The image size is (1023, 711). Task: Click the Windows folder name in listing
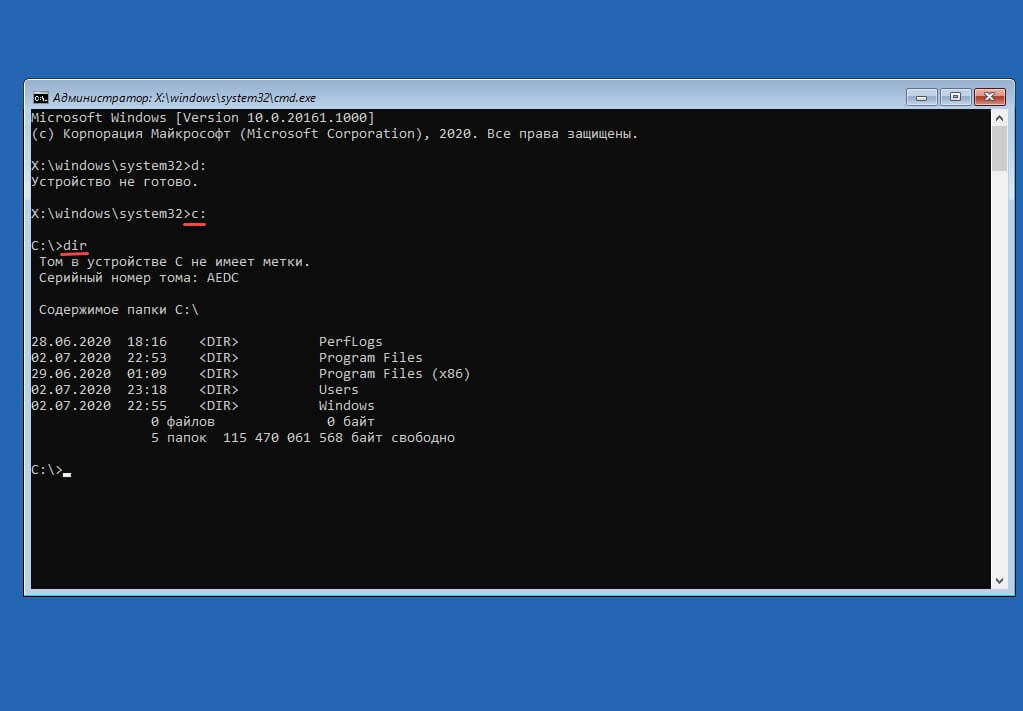[346, 406]
